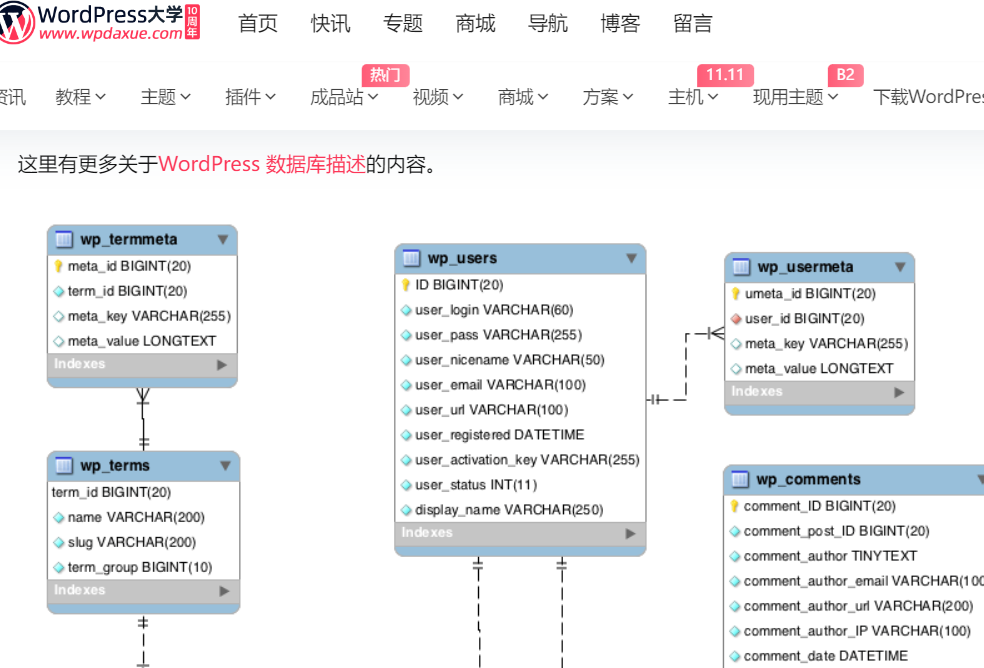Click the slug VARCHAR(200) diamond icon
The image size is (984, 668).
click(x=59, y=542)
